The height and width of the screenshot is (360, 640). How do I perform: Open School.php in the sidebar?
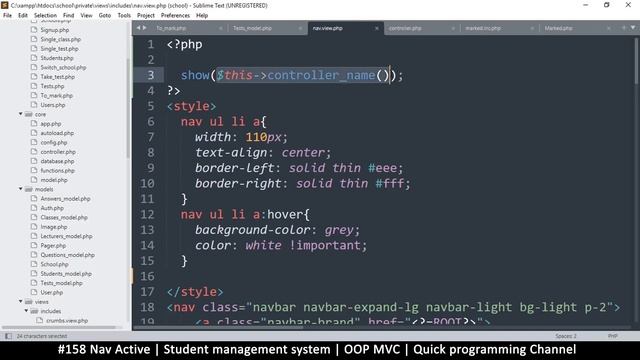tap(54, 264)
